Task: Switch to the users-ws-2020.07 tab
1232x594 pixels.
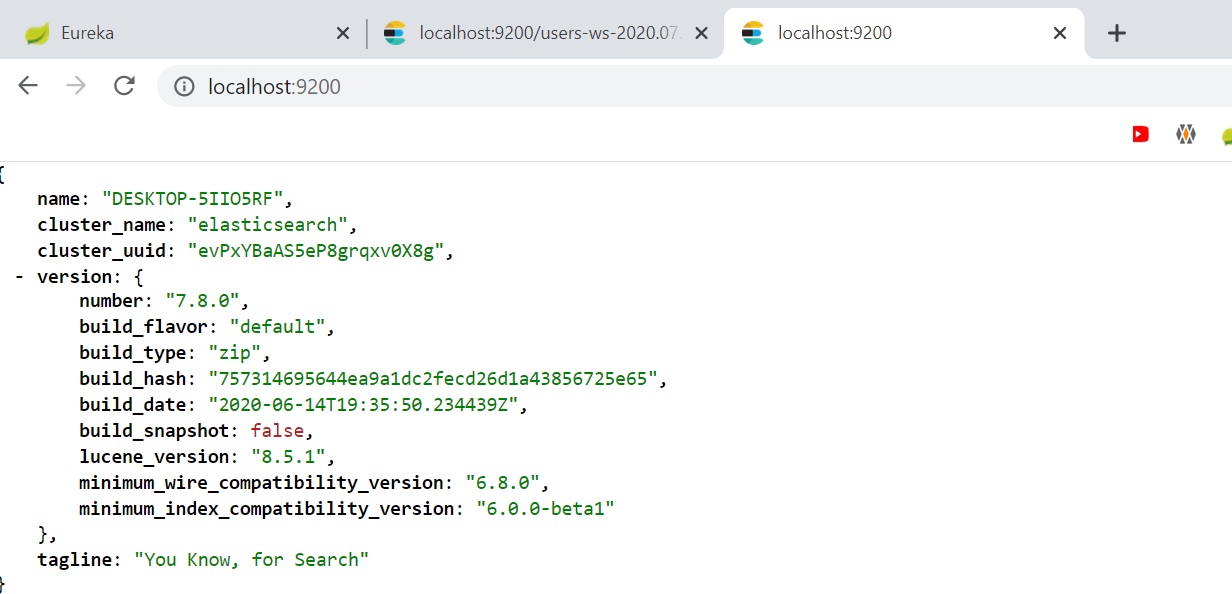Action: 540,33
